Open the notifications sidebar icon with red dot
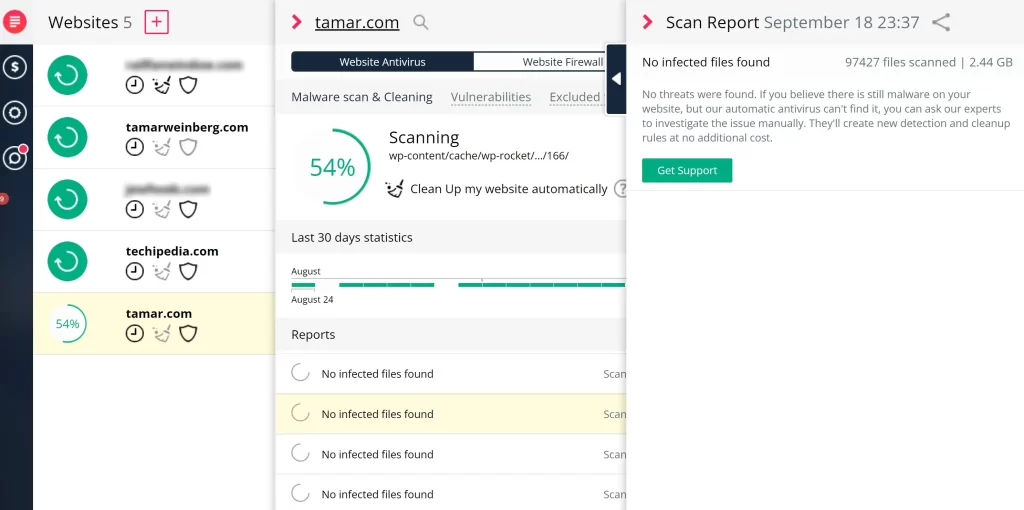The image size is (1024, 510). [15, 158]
